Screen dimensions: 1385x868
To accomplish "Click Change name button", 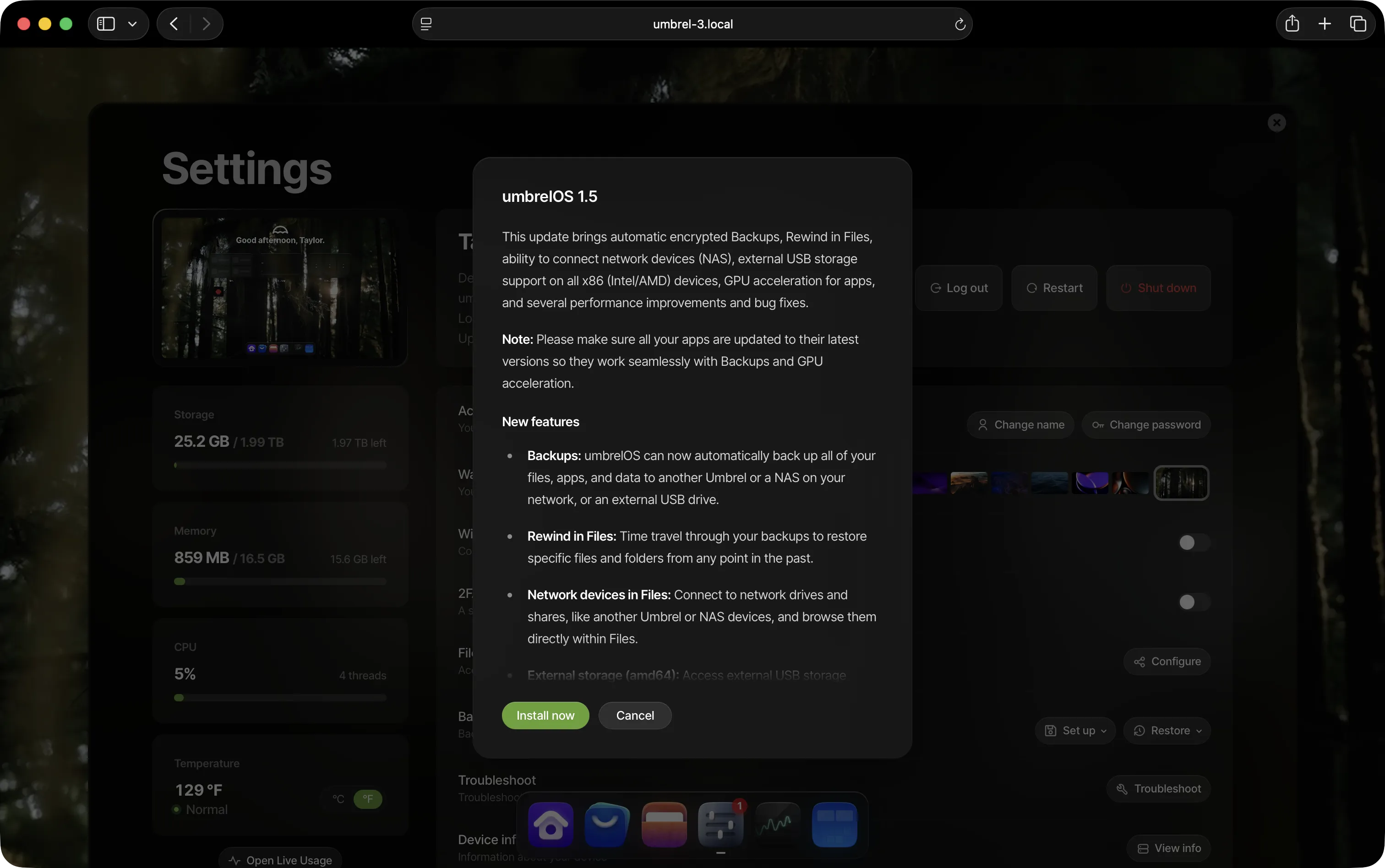I will 1020,425.
